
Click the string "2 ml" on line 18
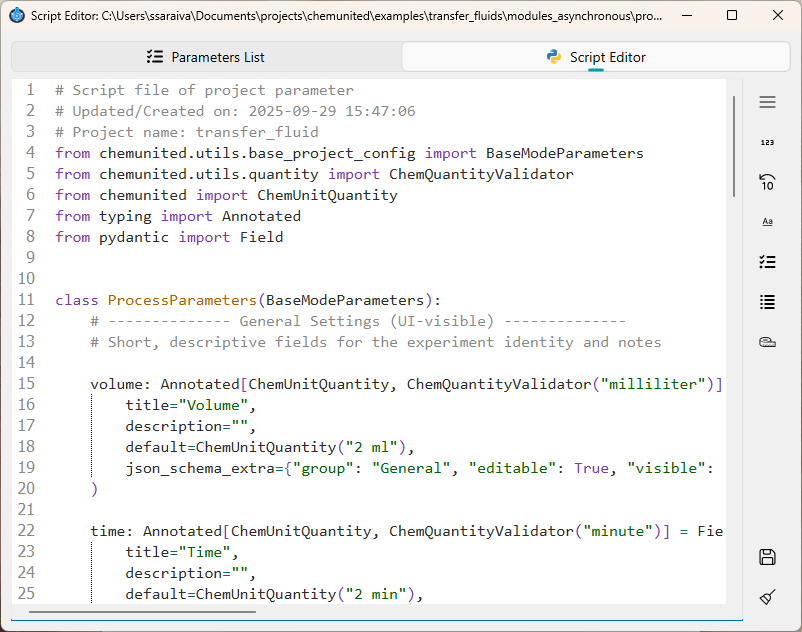371,447
